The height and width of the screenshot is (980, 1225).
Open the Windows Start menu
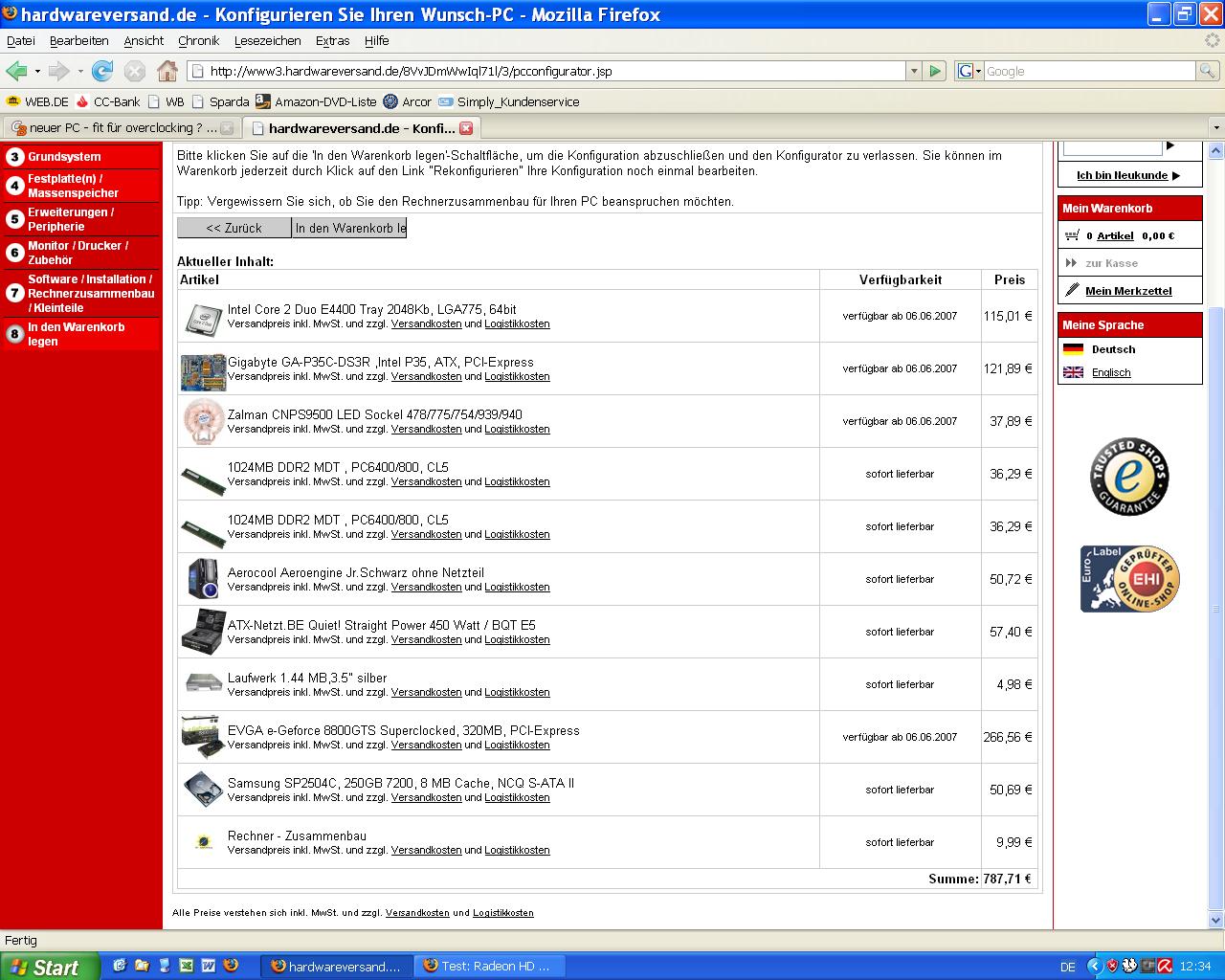click(50, 967)
